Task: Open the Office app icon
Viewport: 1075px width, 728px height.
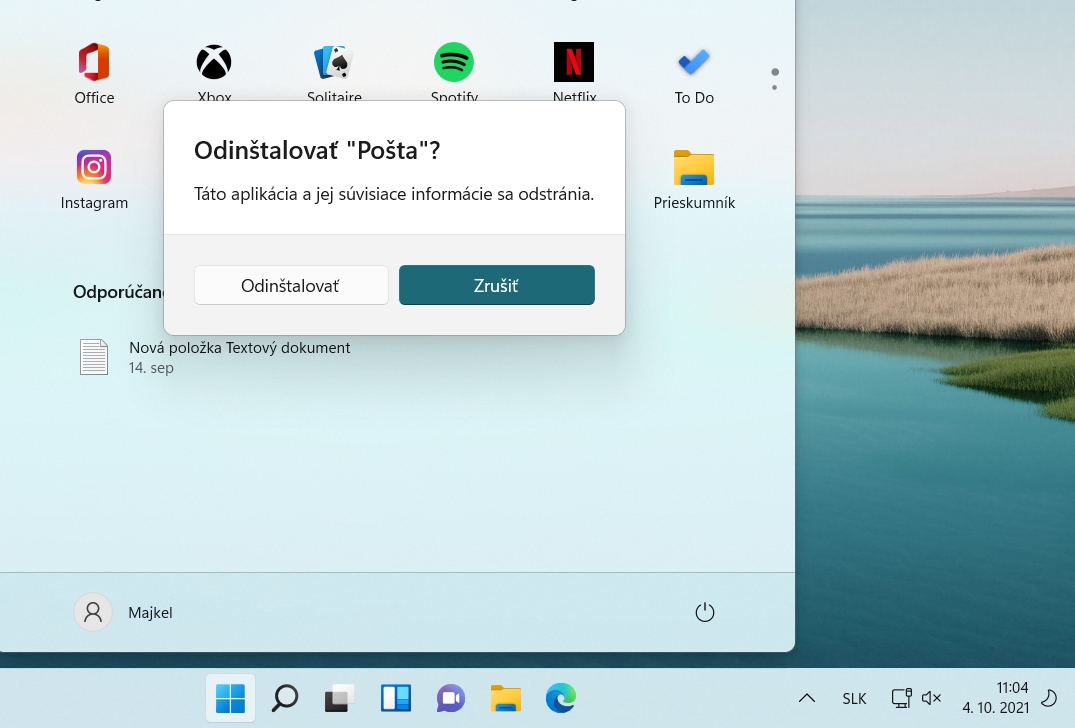Action: [x=94, y=64]
